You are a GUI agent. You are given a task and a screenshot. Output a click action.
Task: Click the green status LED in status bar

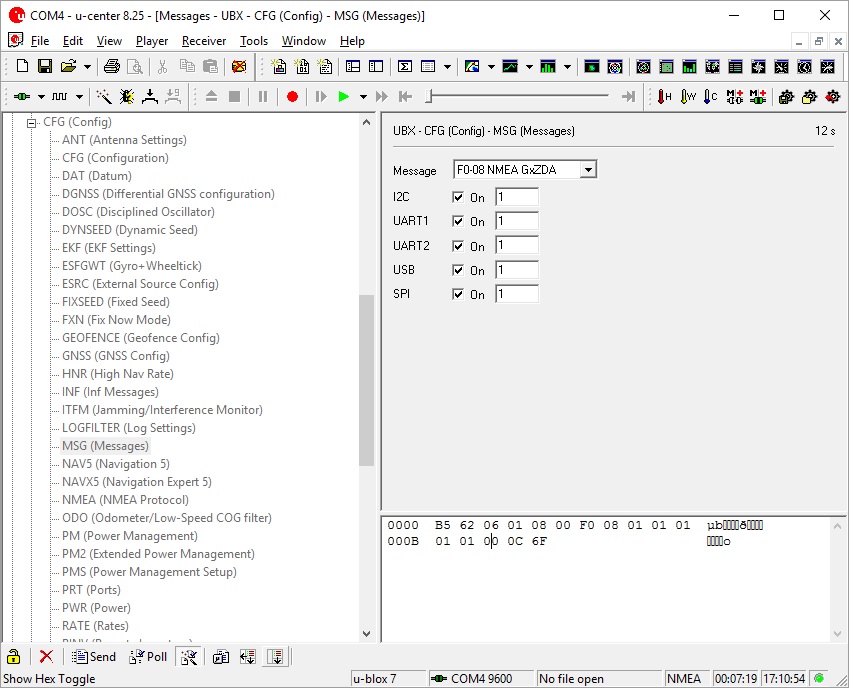(819, 678)
